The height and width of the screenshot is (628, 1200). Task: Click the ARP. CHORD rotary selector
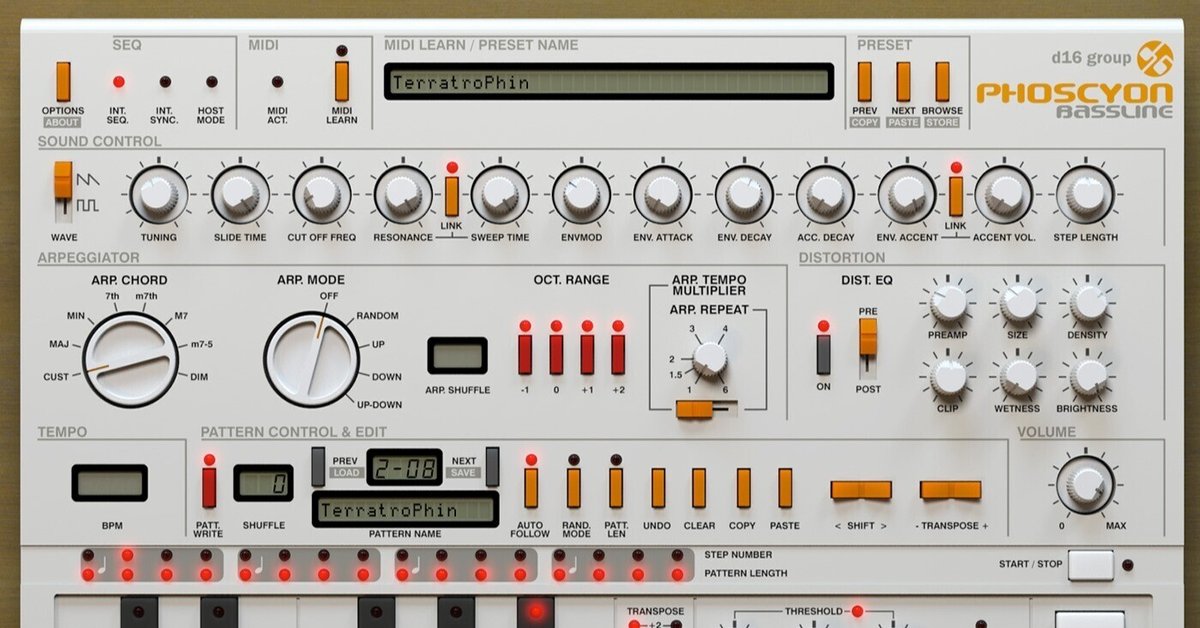130,358
